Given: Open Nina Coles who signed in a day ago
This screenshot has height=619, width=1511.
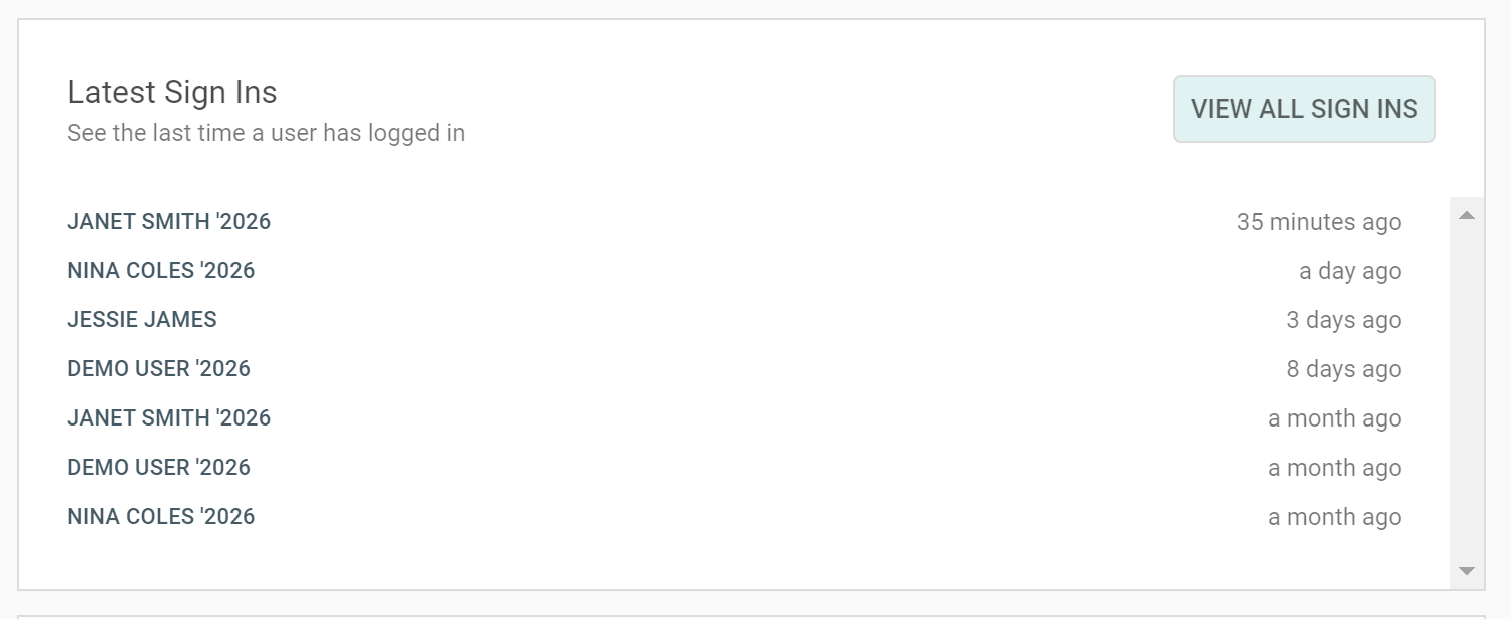Looking at the screenshot, I should click(161, 271).
